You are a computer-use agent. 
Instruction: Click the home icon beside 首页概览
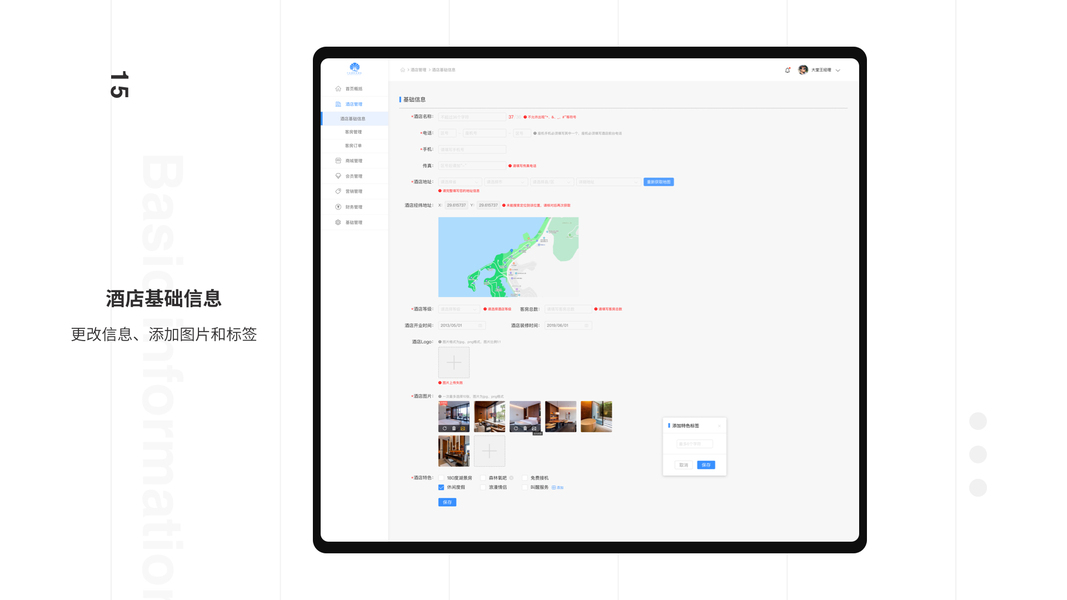pyautogui.click(x=338, y=88)
